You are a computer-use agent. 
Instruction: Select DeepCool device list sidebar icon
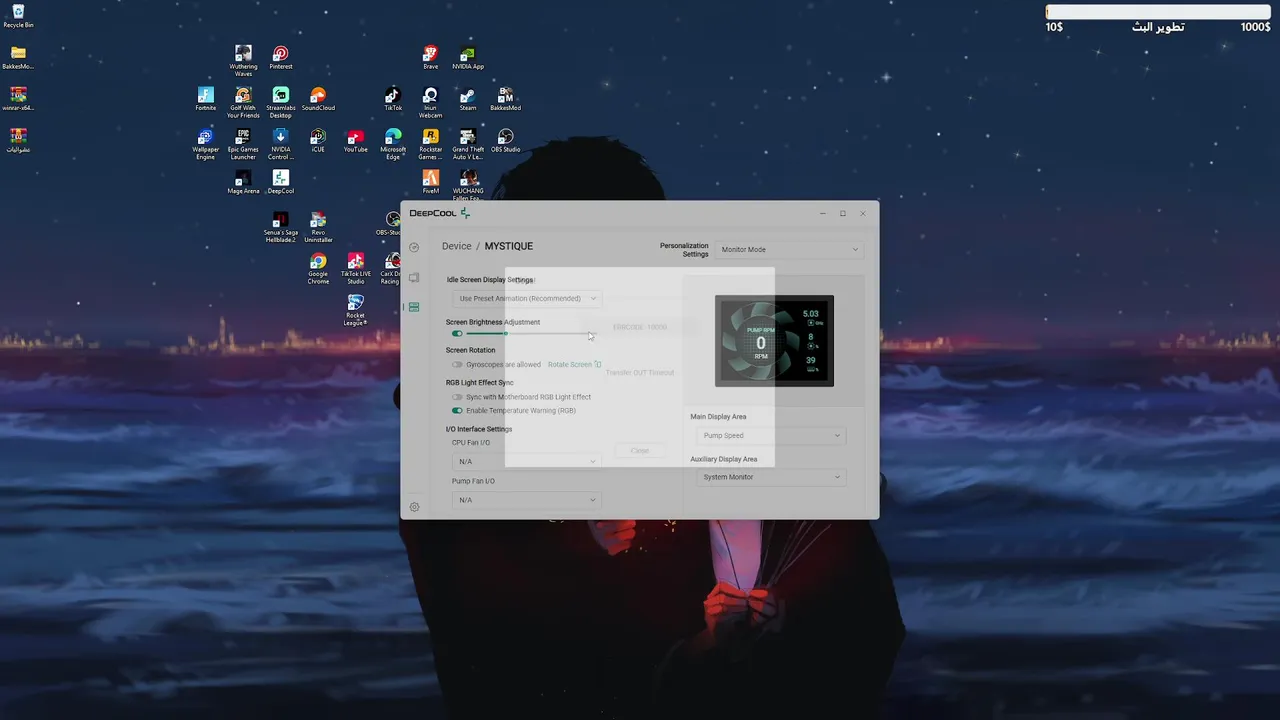pos(414,307)
